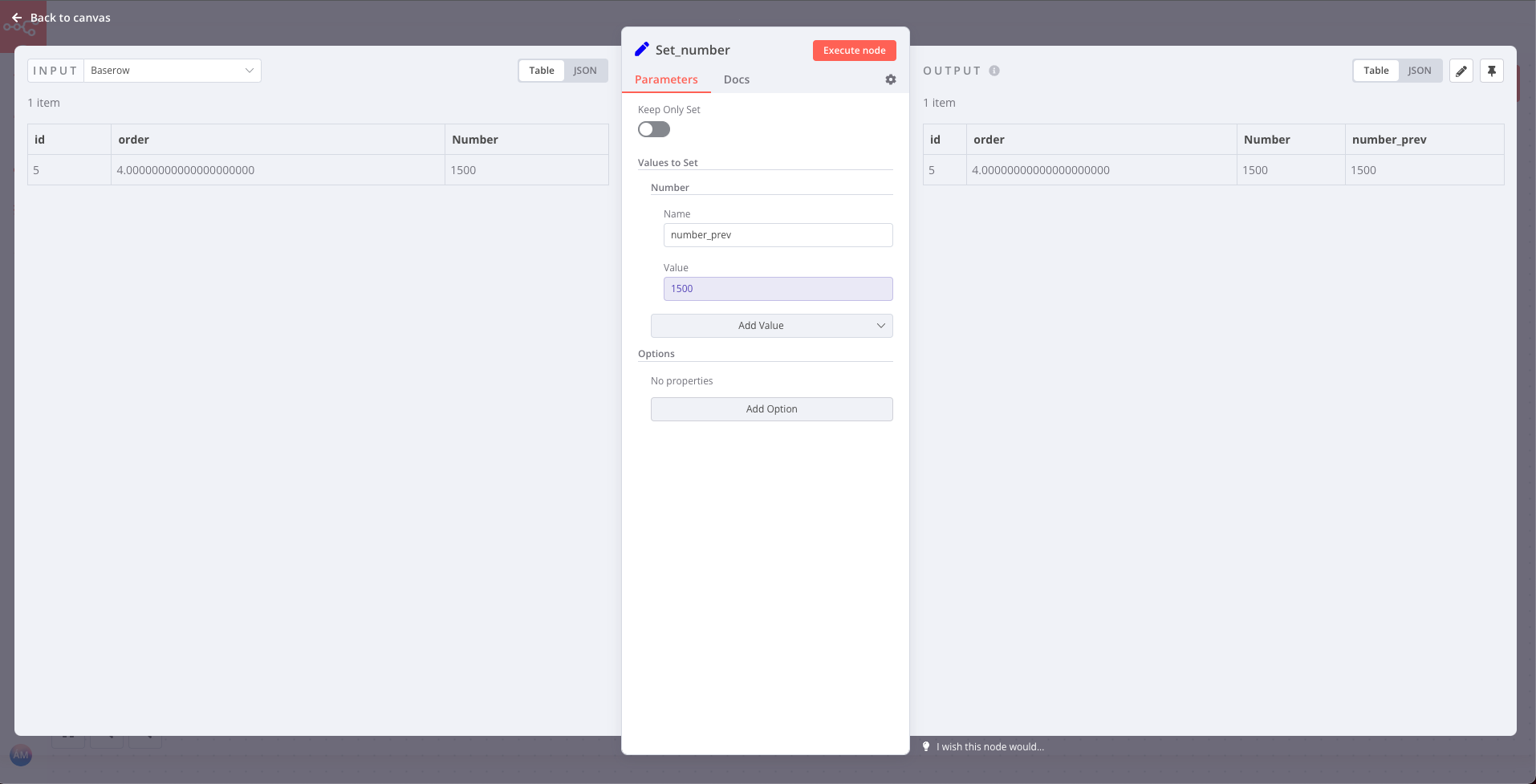Click the output order cell 4.00000000000000000000
Screen dimensions: 1536x784
[x=1102, y=170]
